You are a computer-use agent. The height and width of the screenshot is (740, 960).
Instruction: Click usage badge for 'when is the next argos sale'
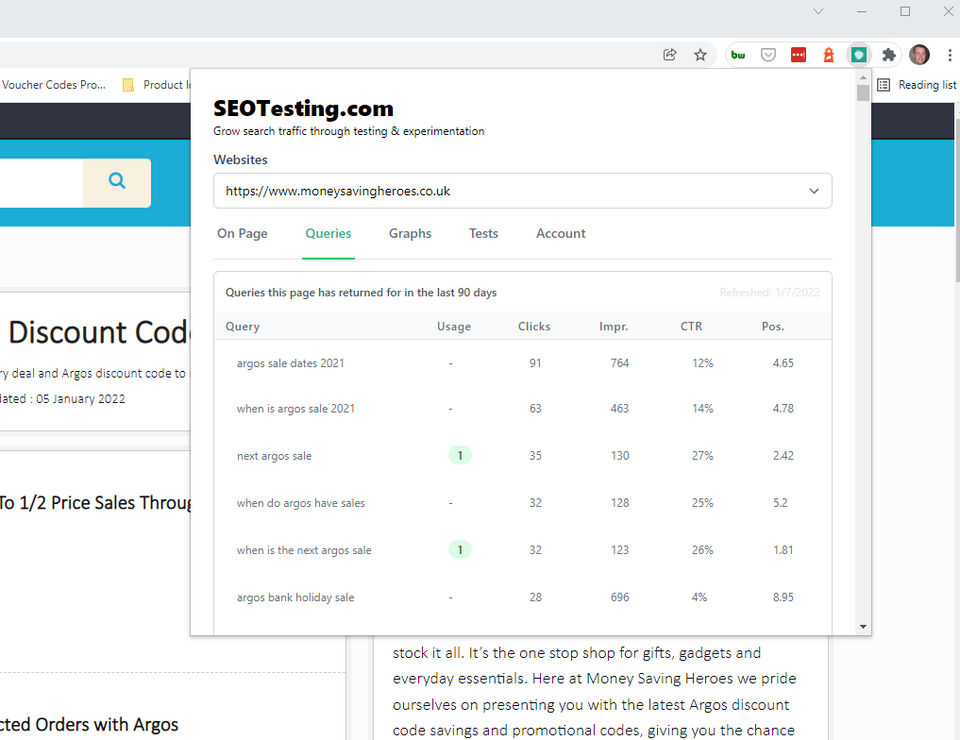tap(460, 550)
